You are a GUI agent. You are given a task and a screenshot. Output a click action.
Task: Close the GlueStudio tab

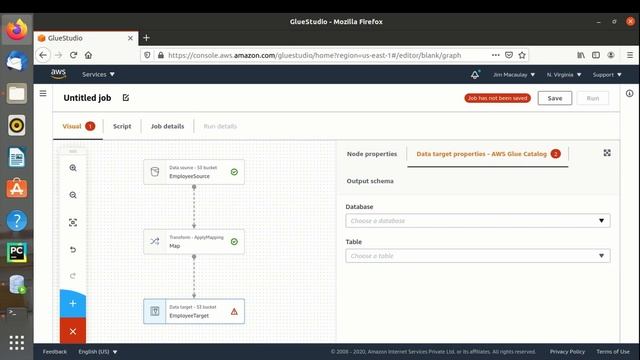[x=130, y=38]
